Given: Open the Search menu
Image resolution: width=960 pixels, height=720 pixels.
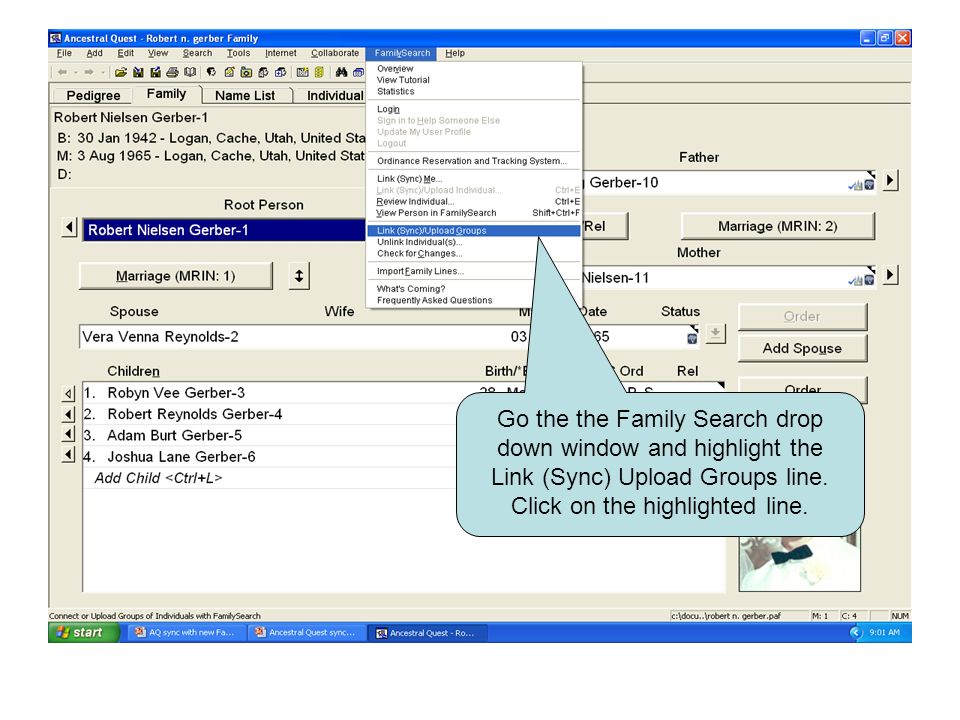Looking at the screenshot, I should pyautogui.click(x=197, y=53).
